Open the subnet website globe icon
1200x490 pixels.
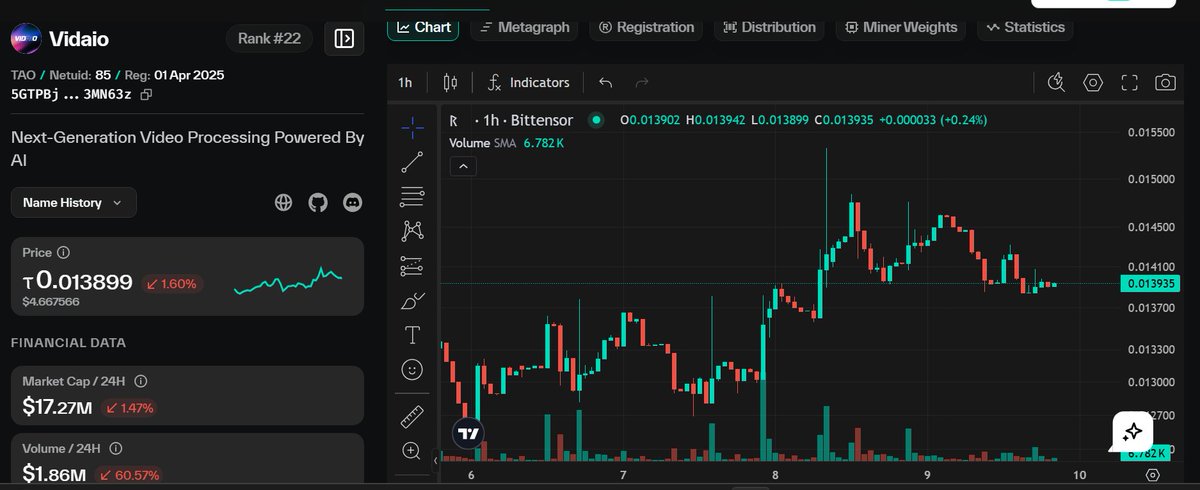[x=284, y=203]
